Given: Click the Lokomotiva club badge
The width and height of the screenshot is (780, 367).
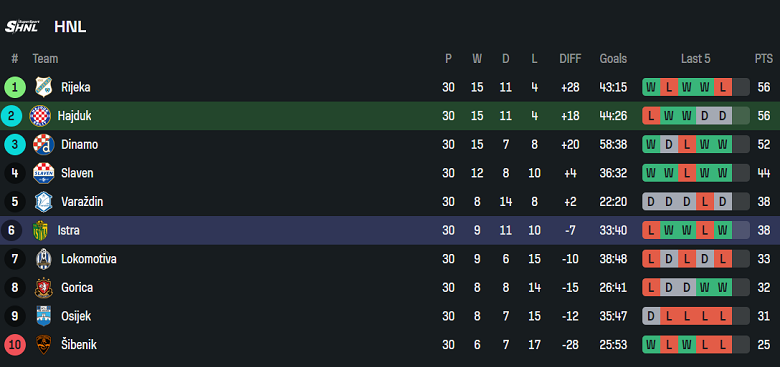Looking at the screenshot, I should pyautogui.click(x=43, y=259).
